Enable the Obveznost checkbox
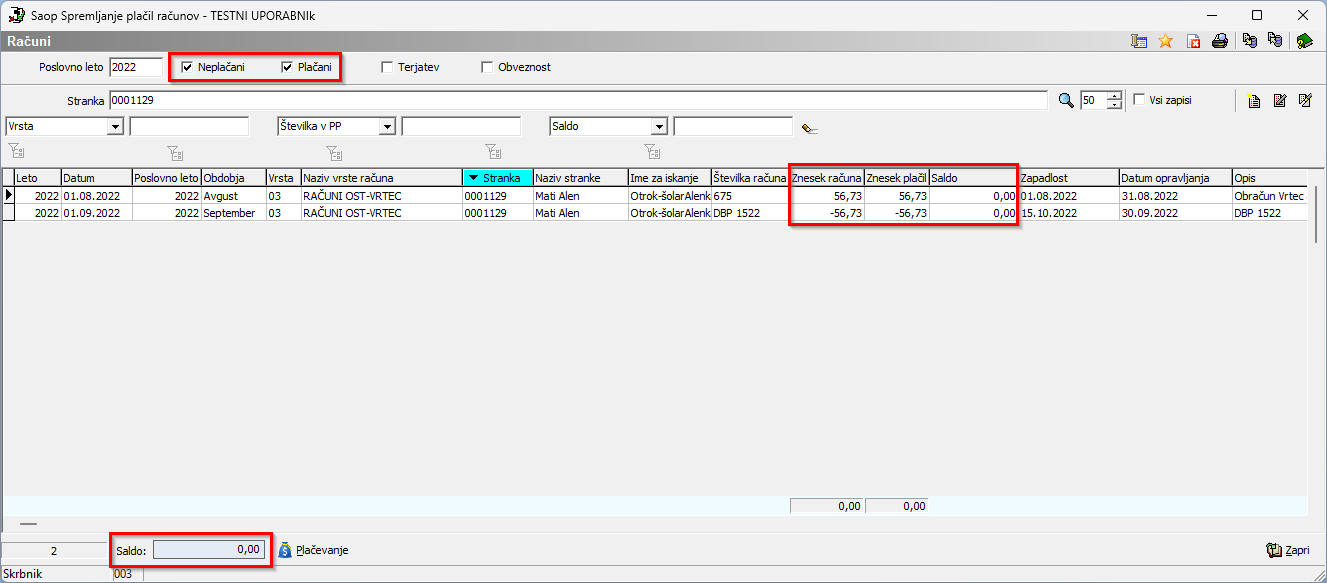 [x=487, y=67]
